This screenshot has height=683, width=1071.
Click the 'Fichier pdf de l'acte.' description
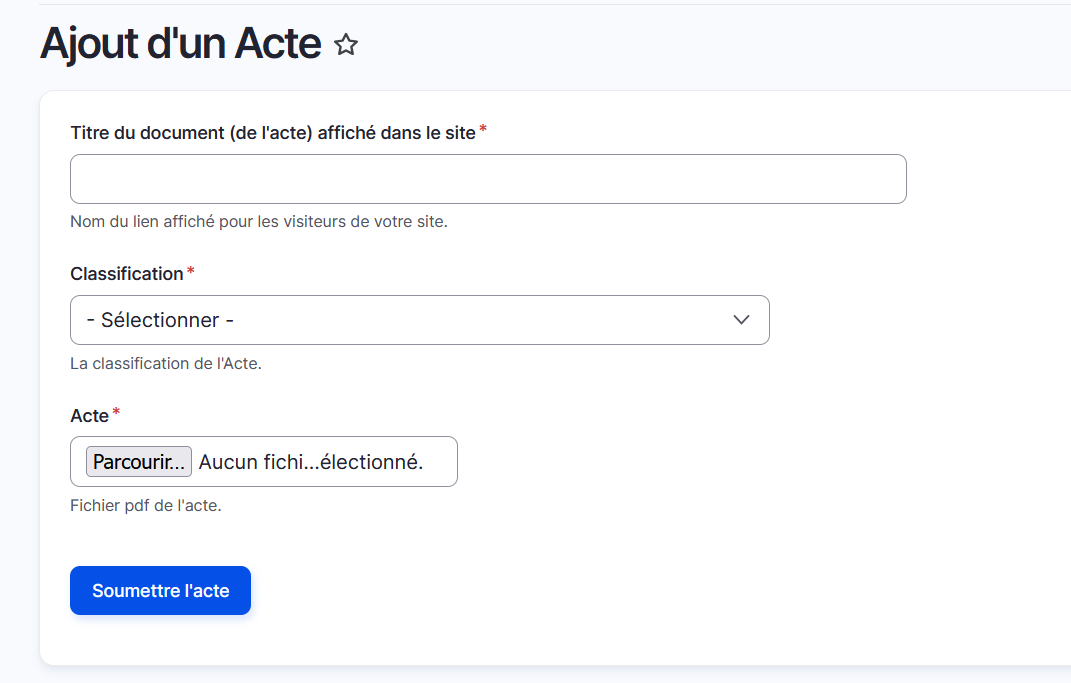pos(146,506)
